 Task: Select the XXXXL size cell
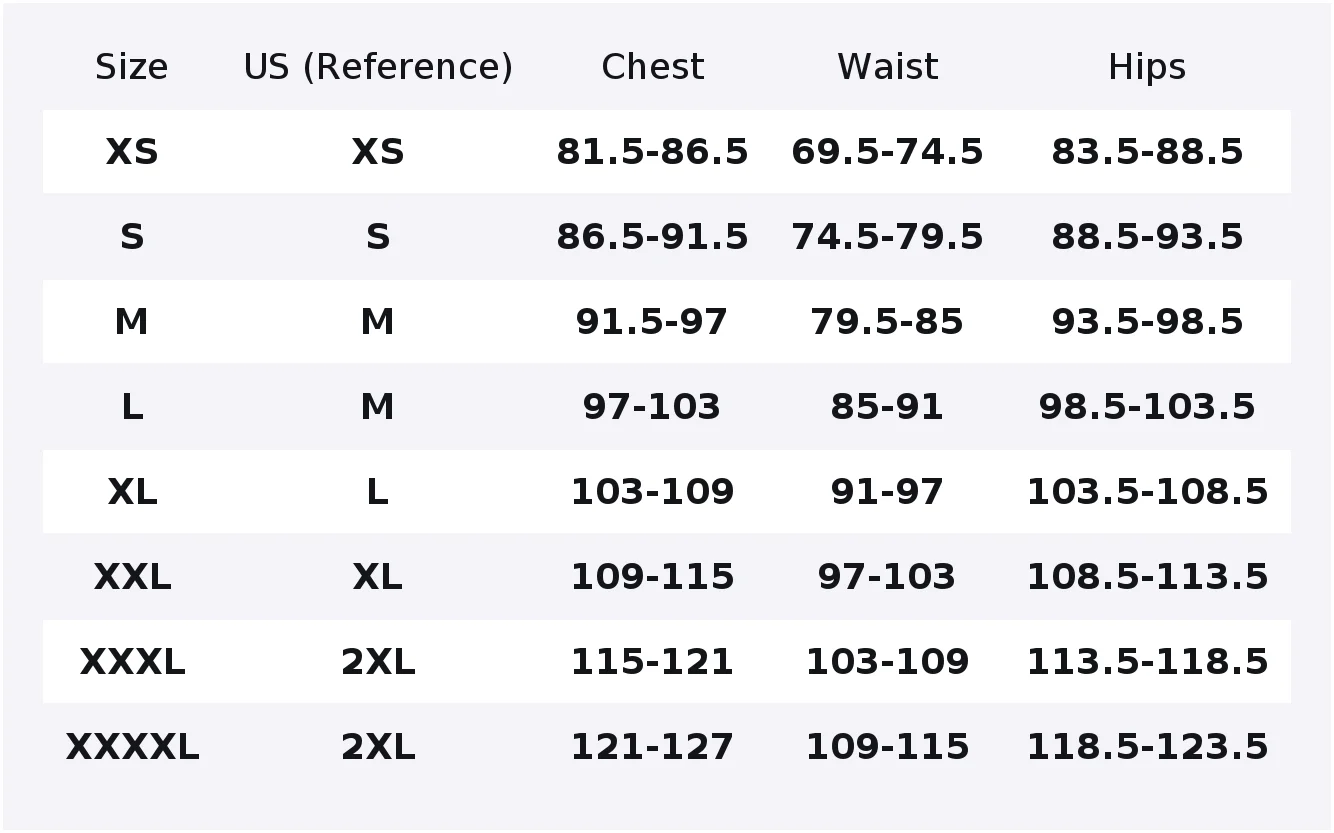click(x=132, y=747)
